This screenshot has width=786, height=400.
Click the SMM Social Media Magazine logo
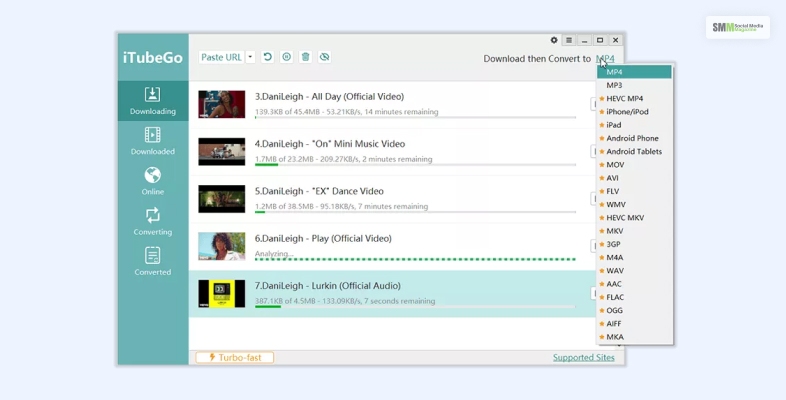pyautogui.click(x=738, y=27)
